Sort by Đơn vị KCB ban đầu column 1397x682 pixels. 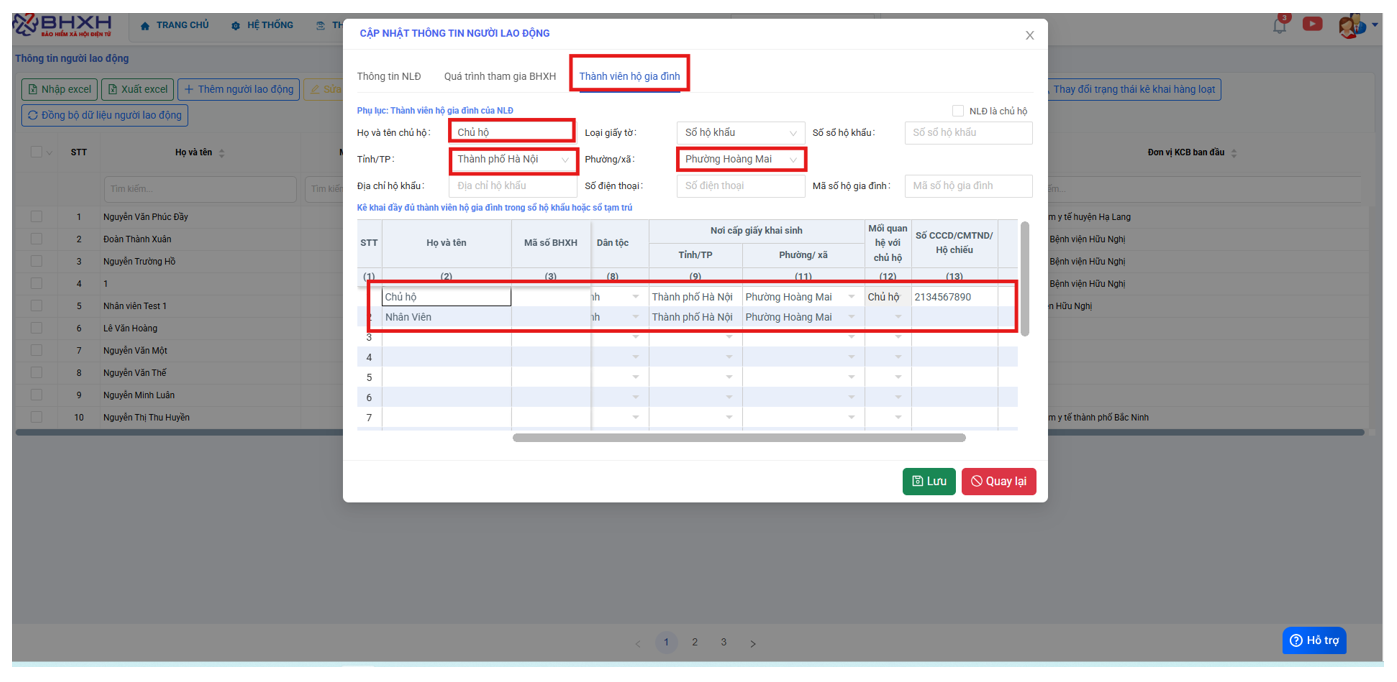[x=1234, y=153]
